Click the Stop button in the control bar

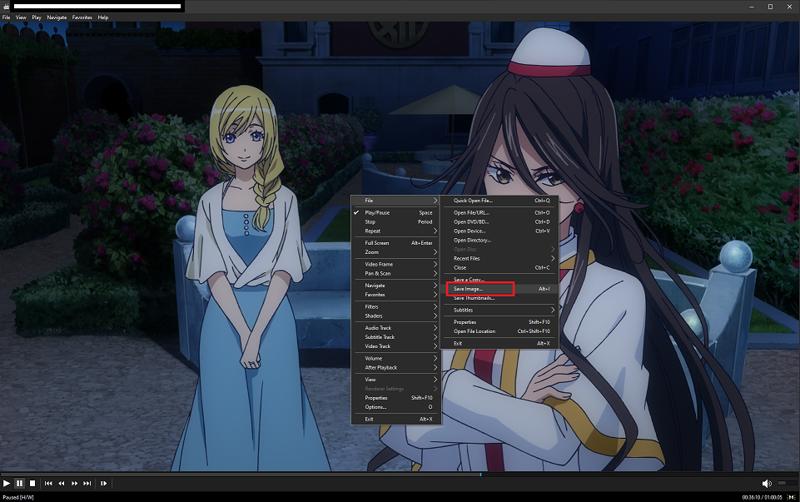point(33,483)
